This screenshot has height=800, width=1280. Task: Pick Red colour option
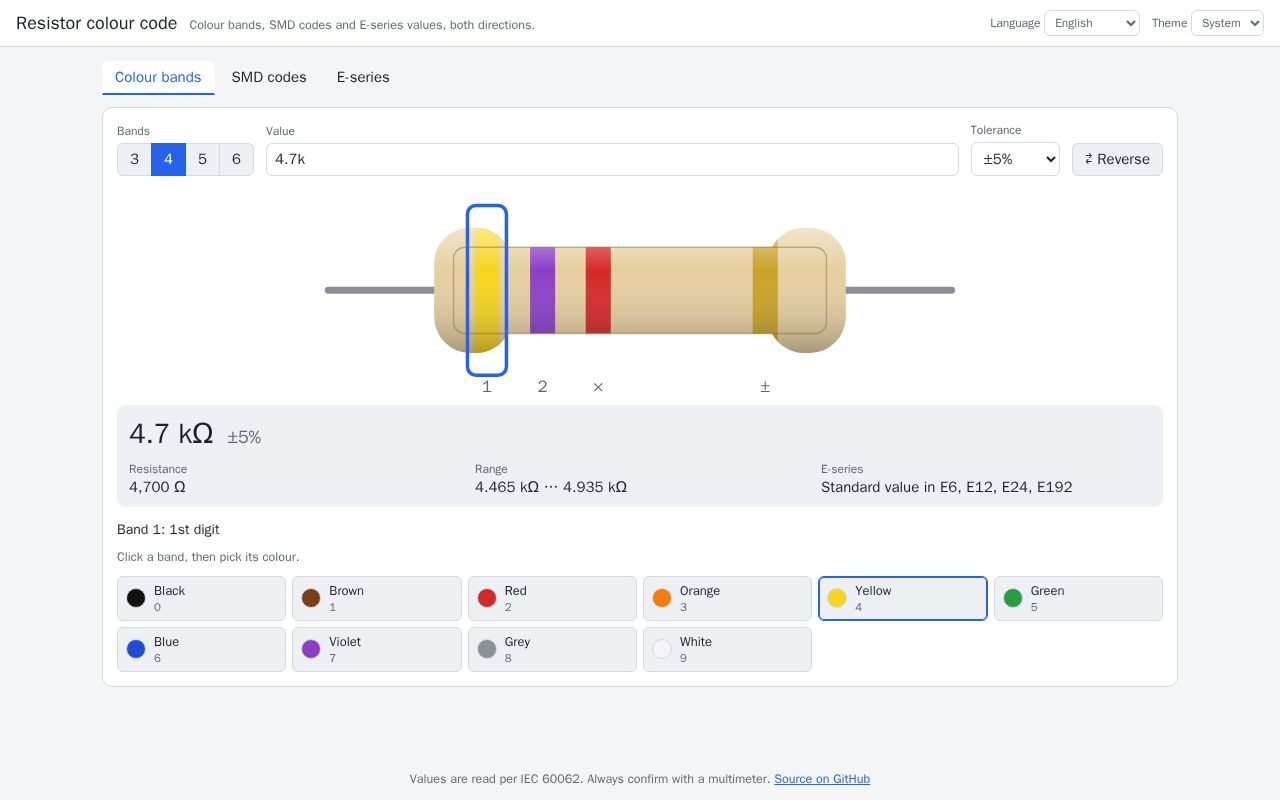tap(552, 598)
